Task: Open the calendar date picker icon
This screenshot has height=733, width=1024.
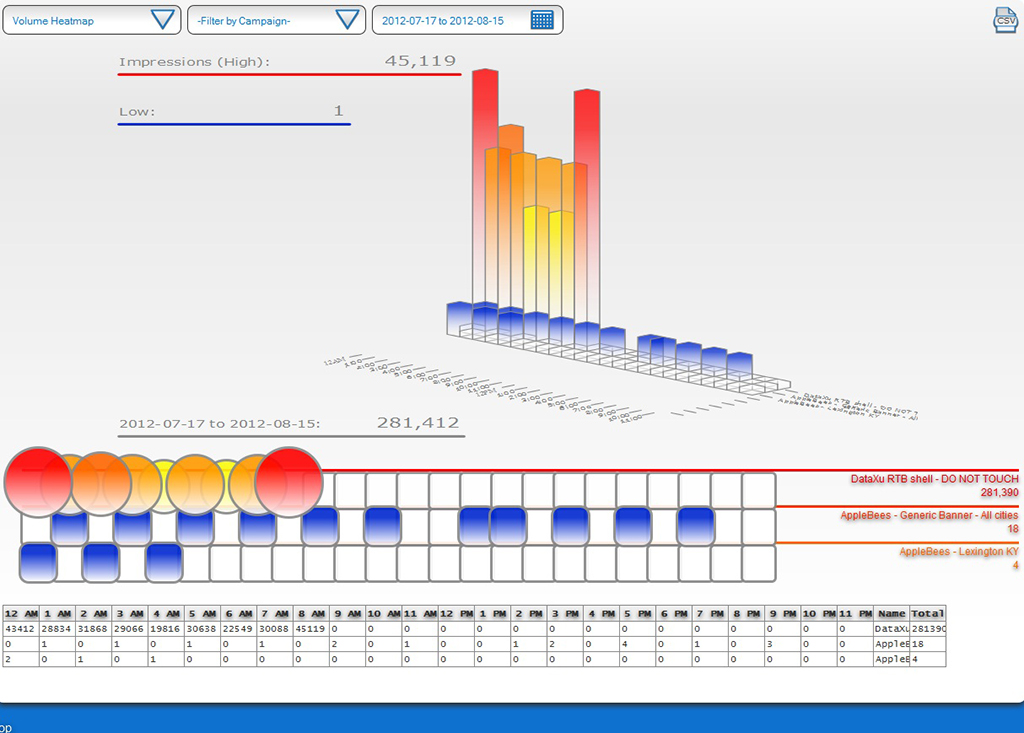Action: (x=542, y=20)
